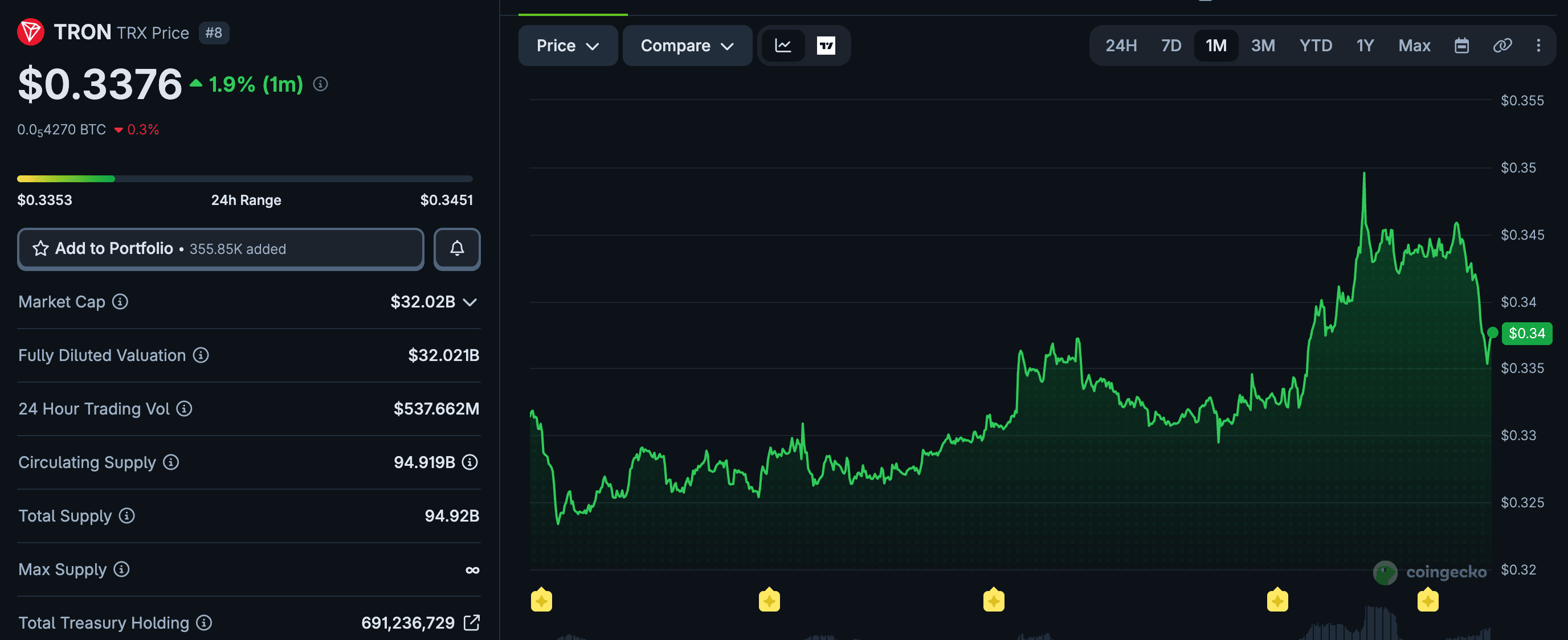Viewport: 1568px width, 640px height.
Task: Click the $32.02B market cap value
Action: click(423, 302)
